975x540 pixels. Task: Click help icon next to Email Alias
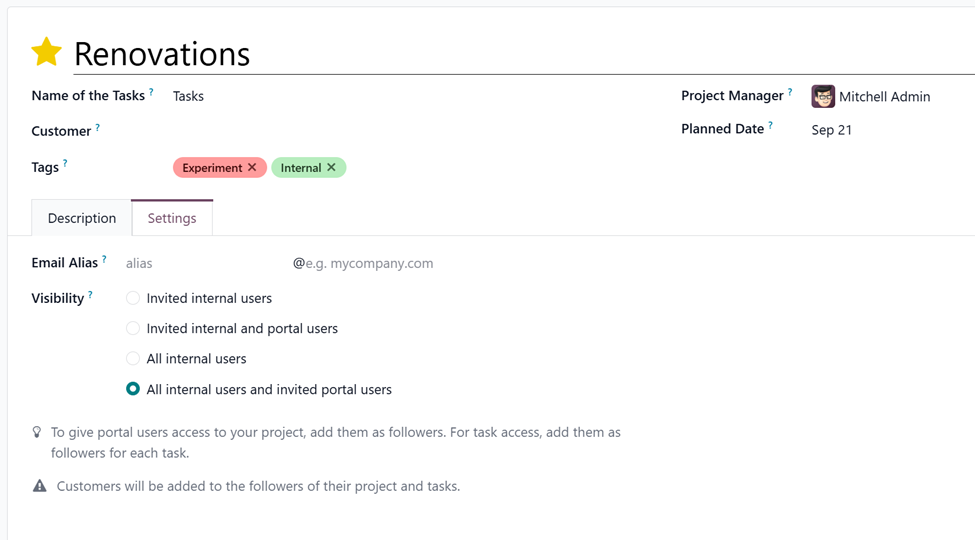(104, 259)
